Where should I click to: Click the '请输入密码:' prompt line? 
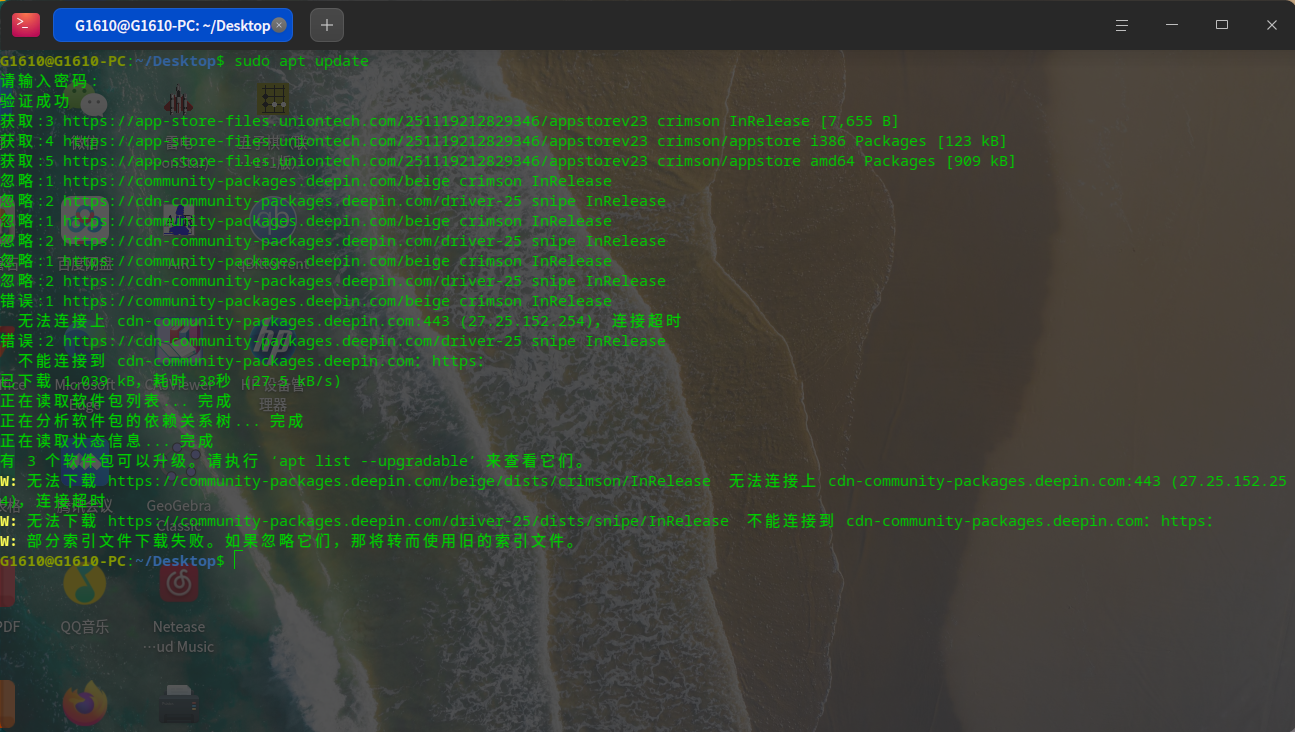50,81
